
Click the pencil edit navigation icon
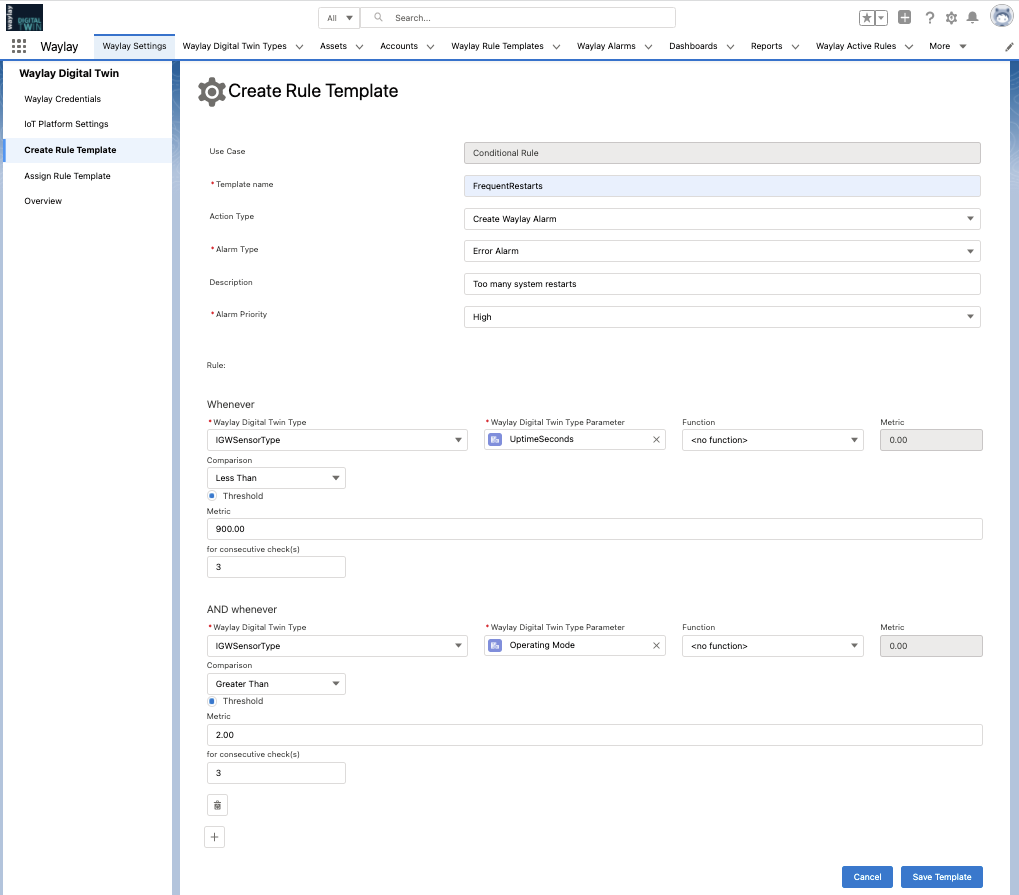click(x=1009, y=47)
